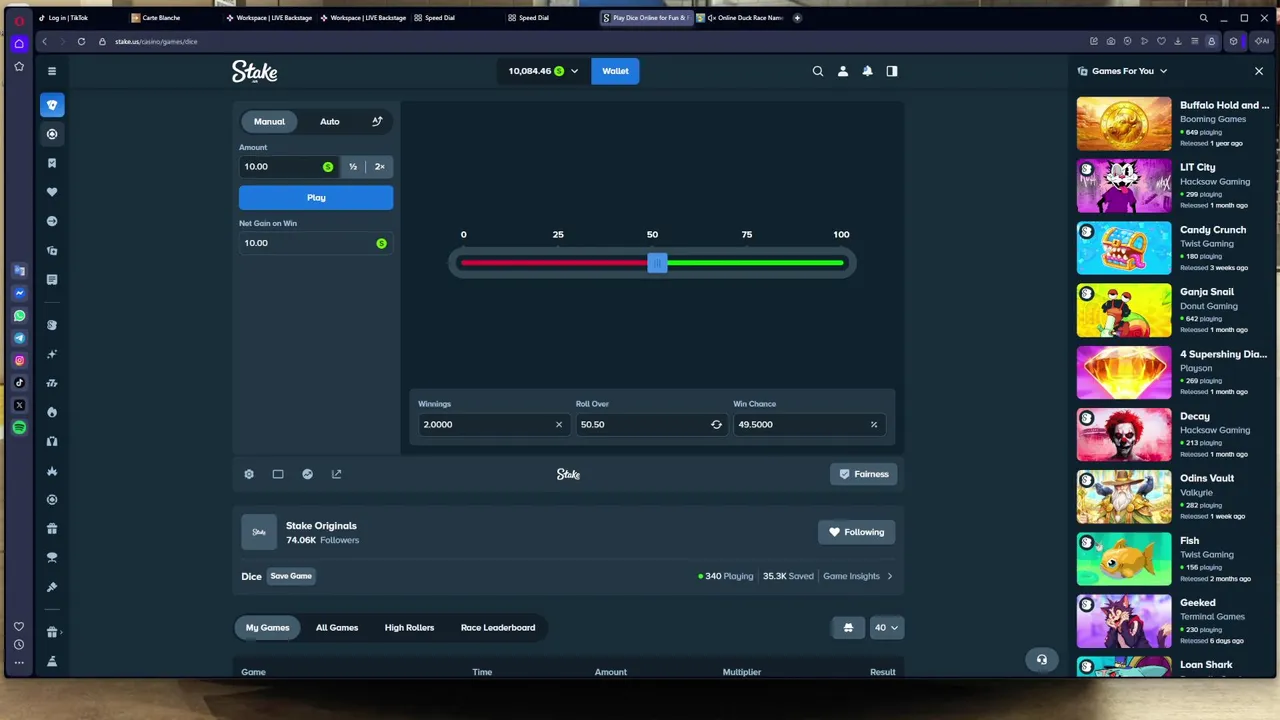Click the Roll Over swap icon
Image resolution: width=1280 pixels, height=720 pixels.
716,424
